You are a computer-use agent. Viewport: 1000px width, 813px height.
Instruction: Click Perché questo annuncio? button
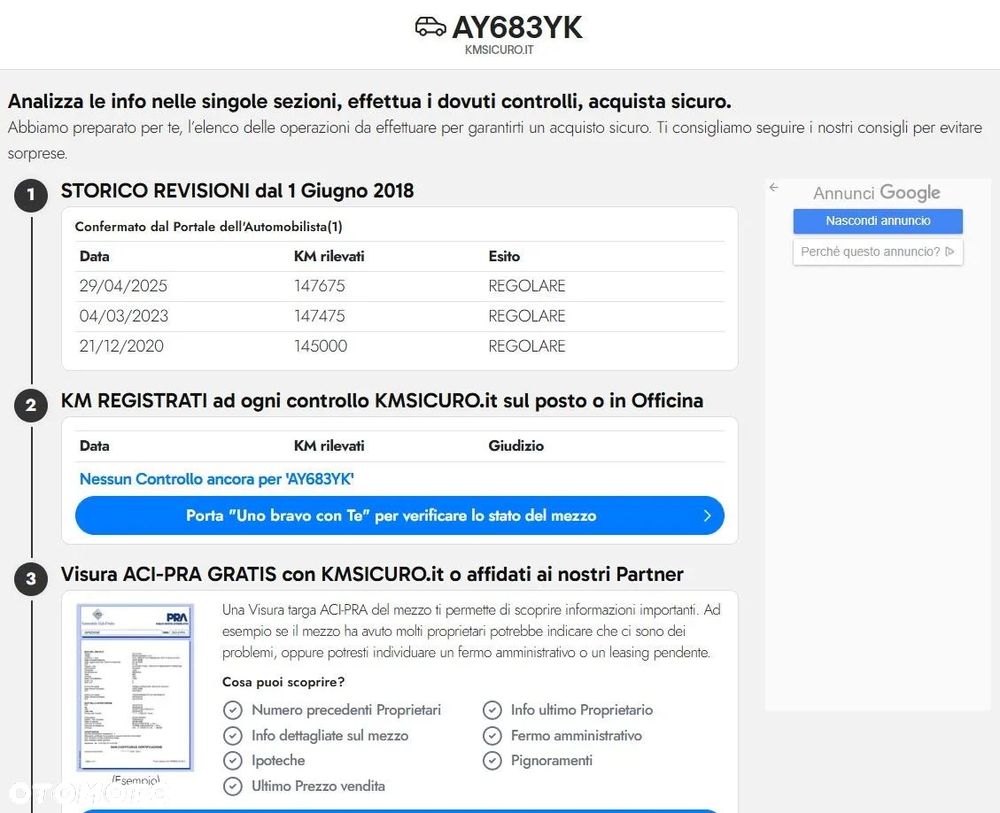tap(878, 252)
